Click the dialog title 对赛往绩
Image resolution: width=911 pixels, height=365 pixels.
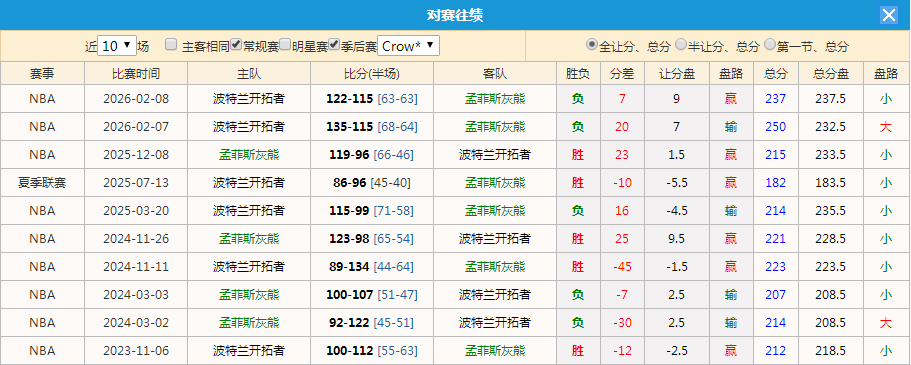coord(455,15)
